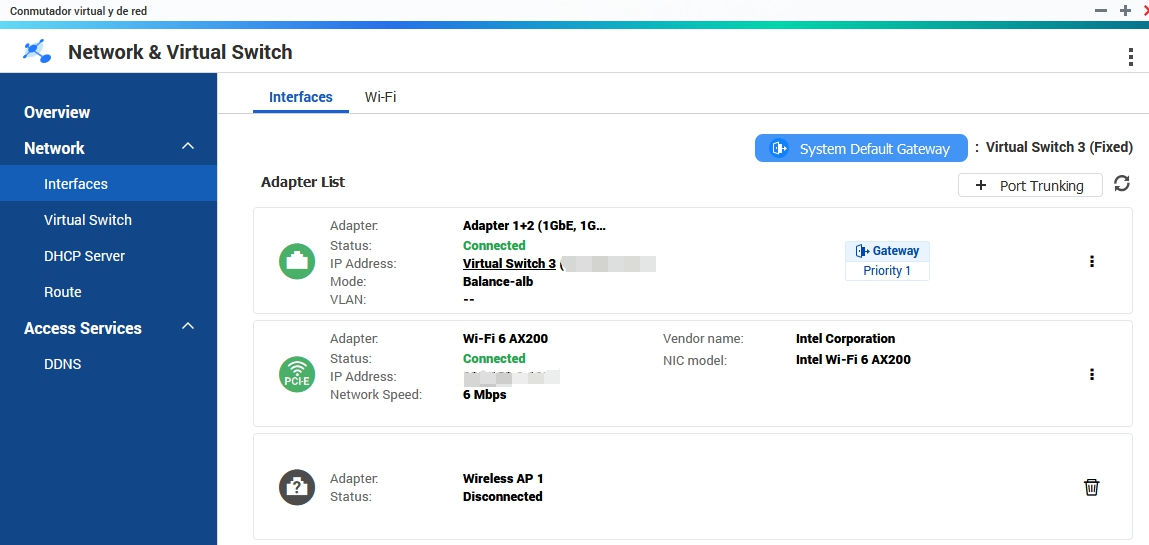Open the Virtual Switch 3 link
Screen dimensions: 1149x545
(509, 264)
